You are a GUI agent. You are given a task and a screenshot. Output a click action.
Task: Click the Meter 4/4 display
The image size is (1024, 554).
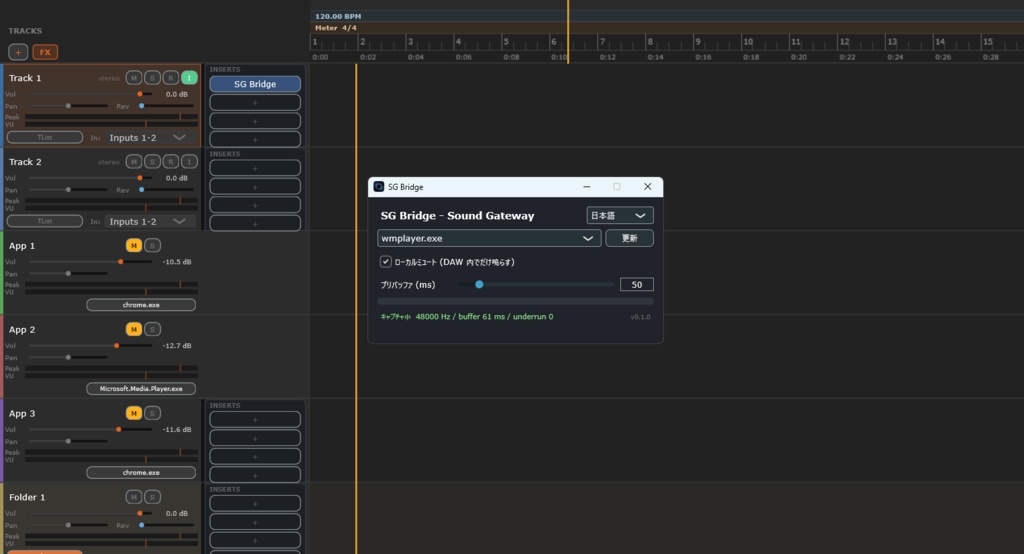[x=336, y=28]
